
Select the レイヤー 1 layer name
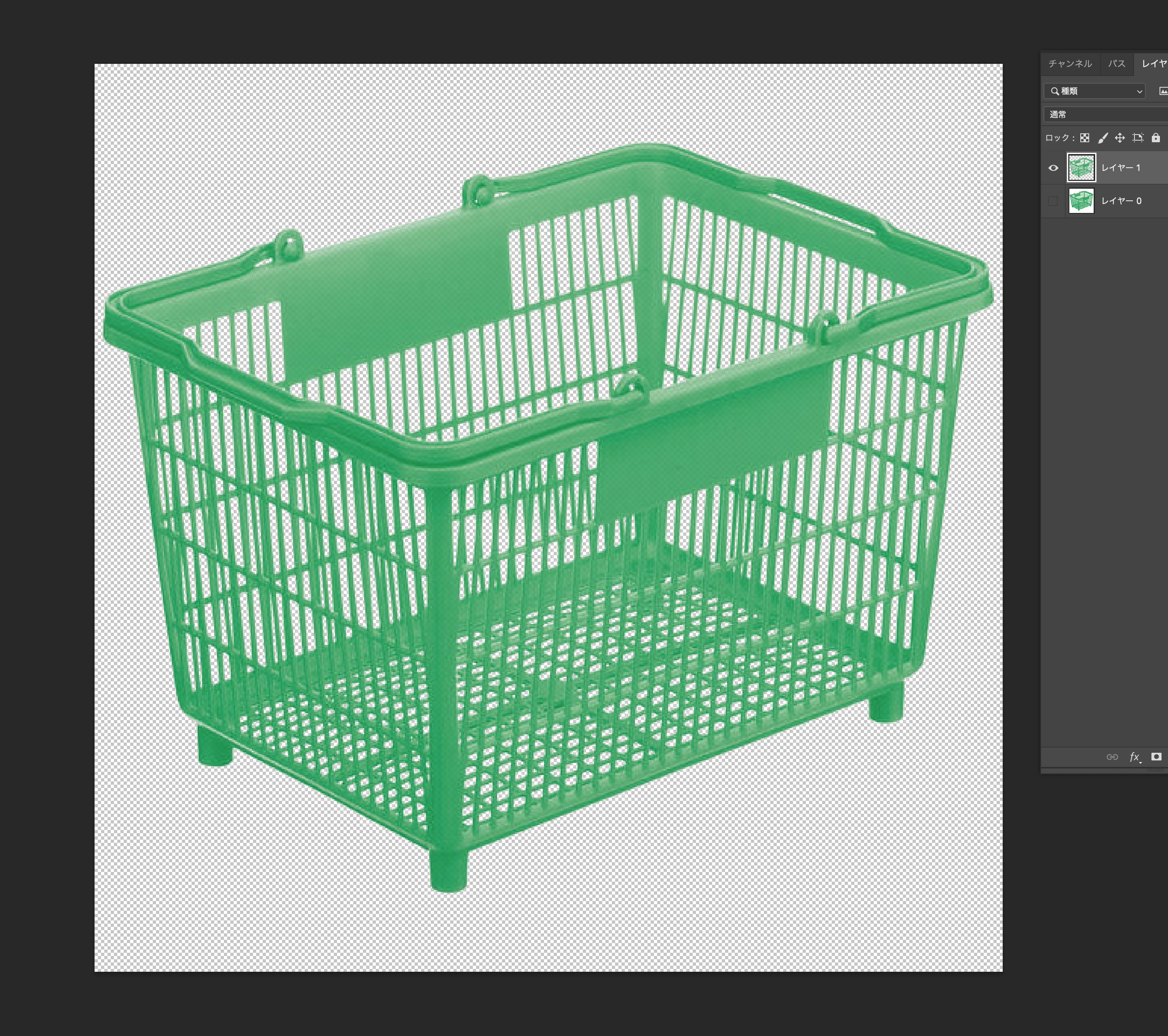(x=1121, y=168)
